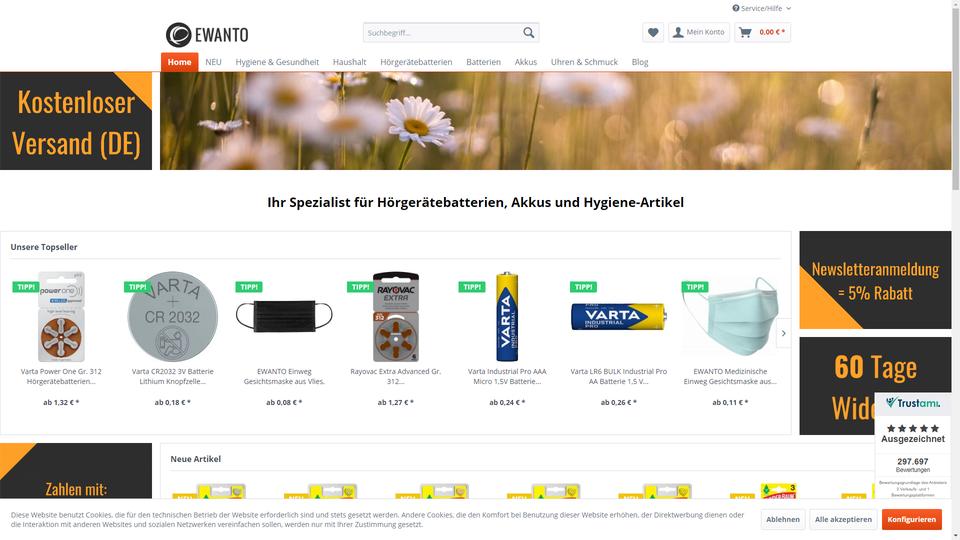Click the Zahlen mit: banner
The width and height of the screenshot is (960, 540).
(76, 471)
